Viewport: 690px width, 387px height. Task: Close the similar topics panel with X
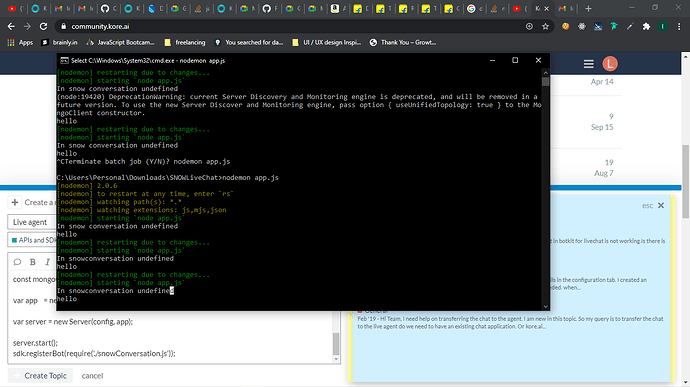(661, 206)
